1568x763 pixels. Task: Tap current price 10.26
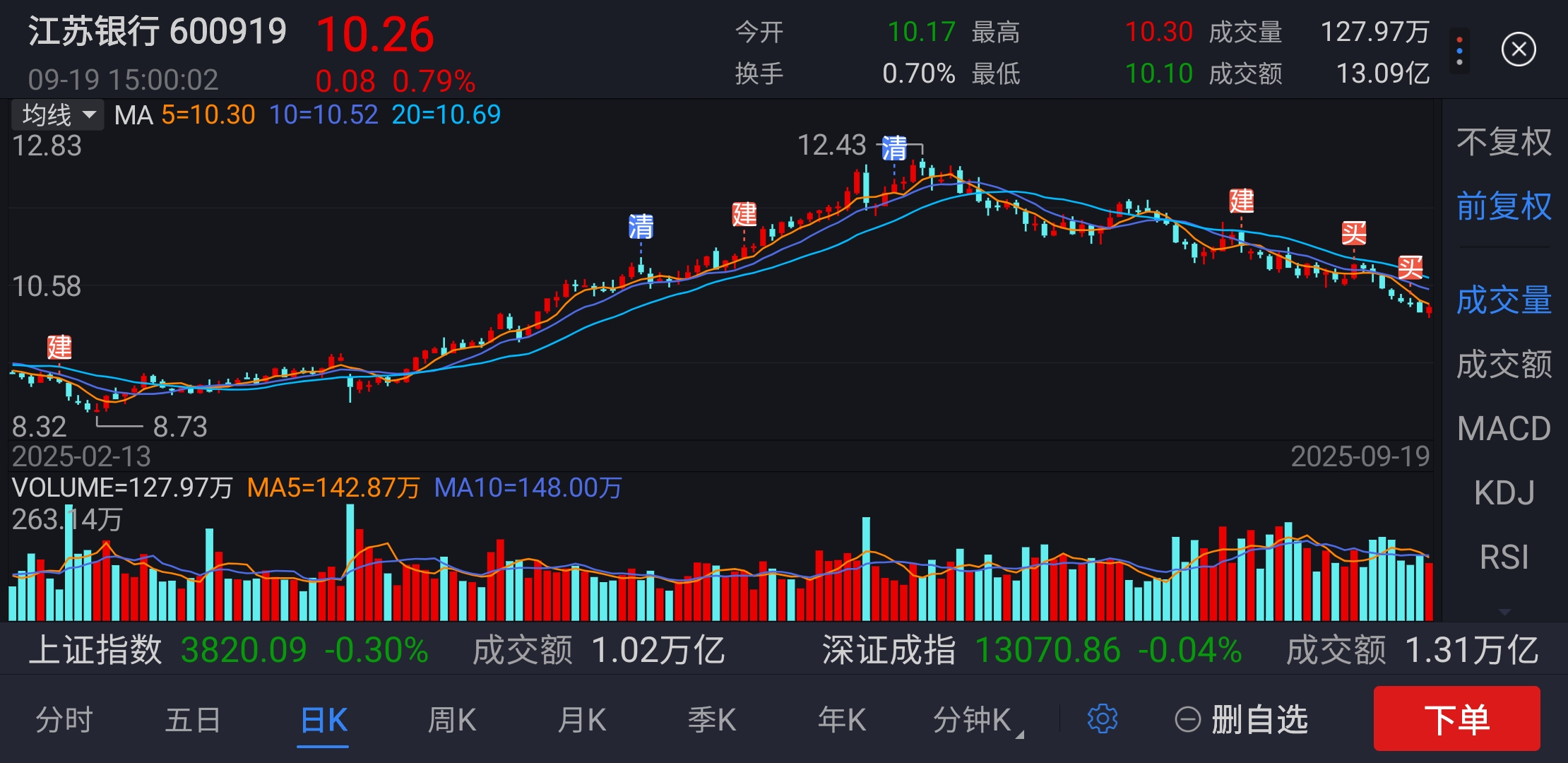[x=375, y=35]
